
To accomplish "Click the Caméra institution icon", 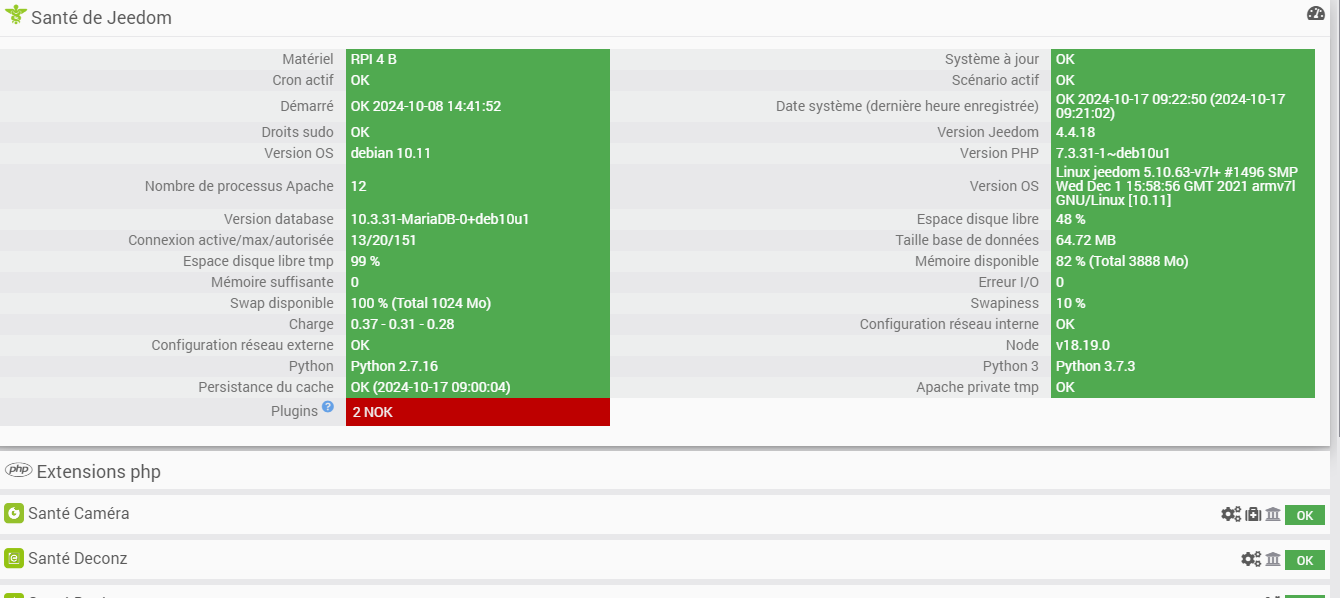I will click(x=1273, y=514).
